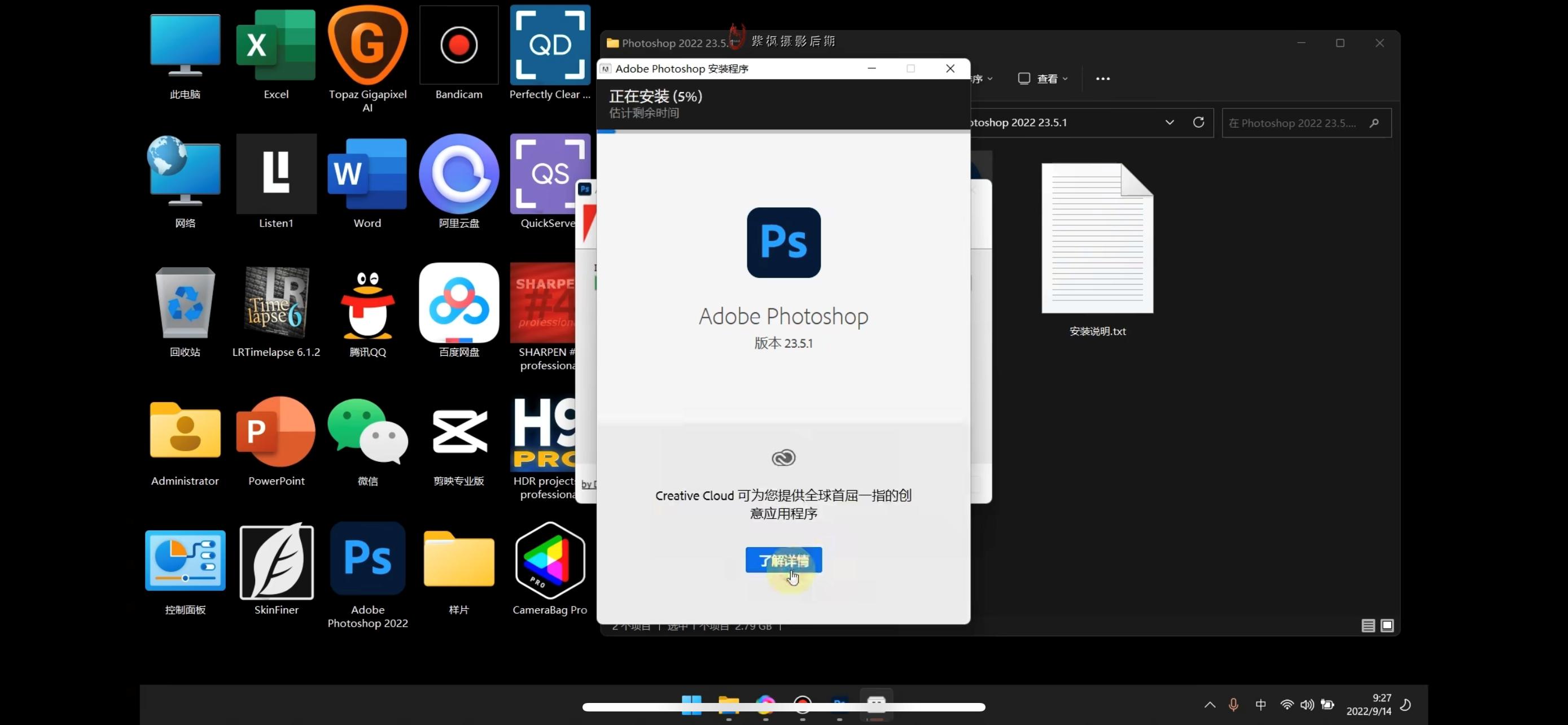Switch to details list view toggle
This screenshot has width=1568, height=725.
pos(1368,625)
